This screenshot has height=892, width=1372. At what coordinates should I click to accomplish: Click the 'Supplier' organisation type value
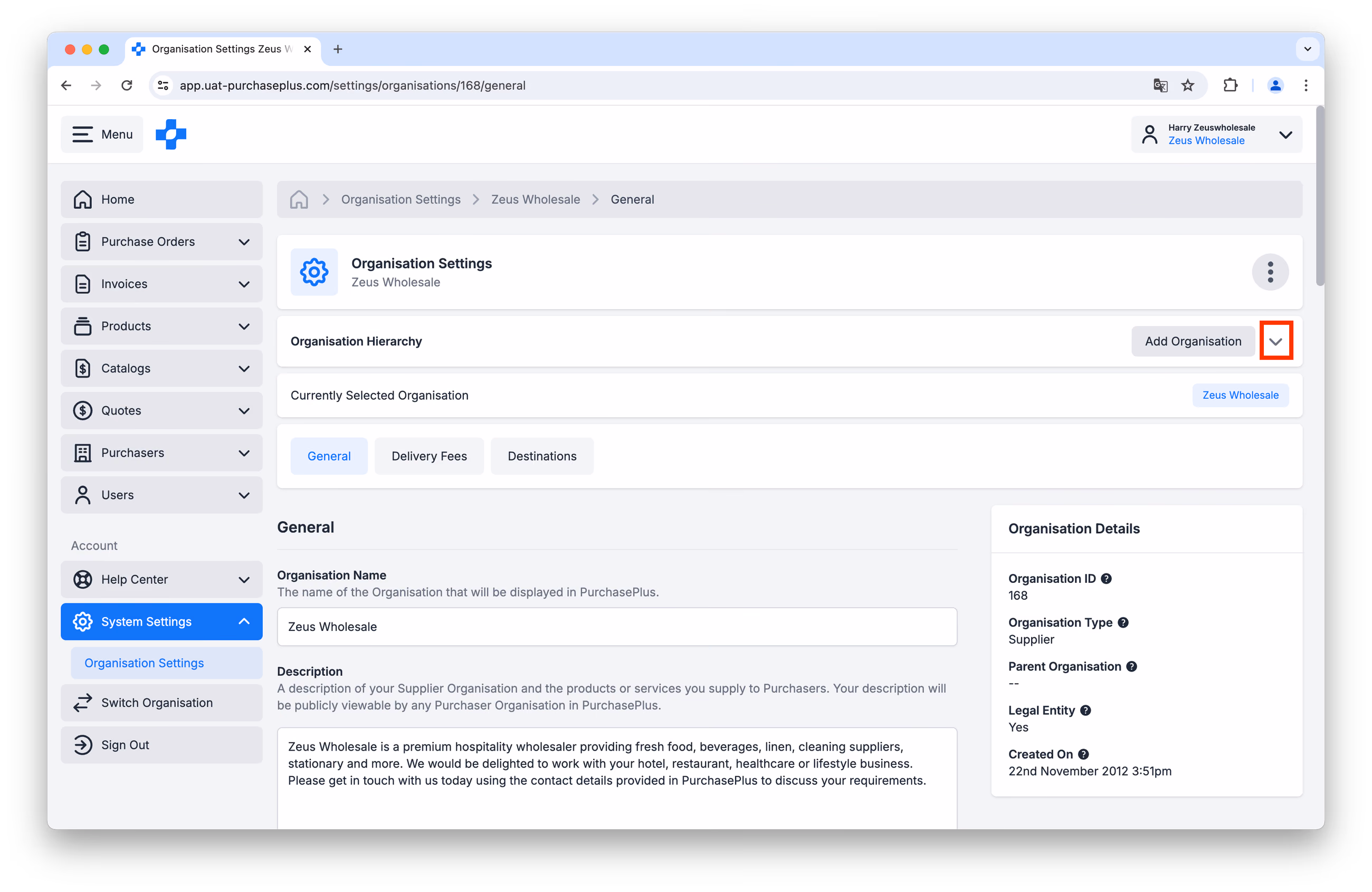coord(1031,640)
